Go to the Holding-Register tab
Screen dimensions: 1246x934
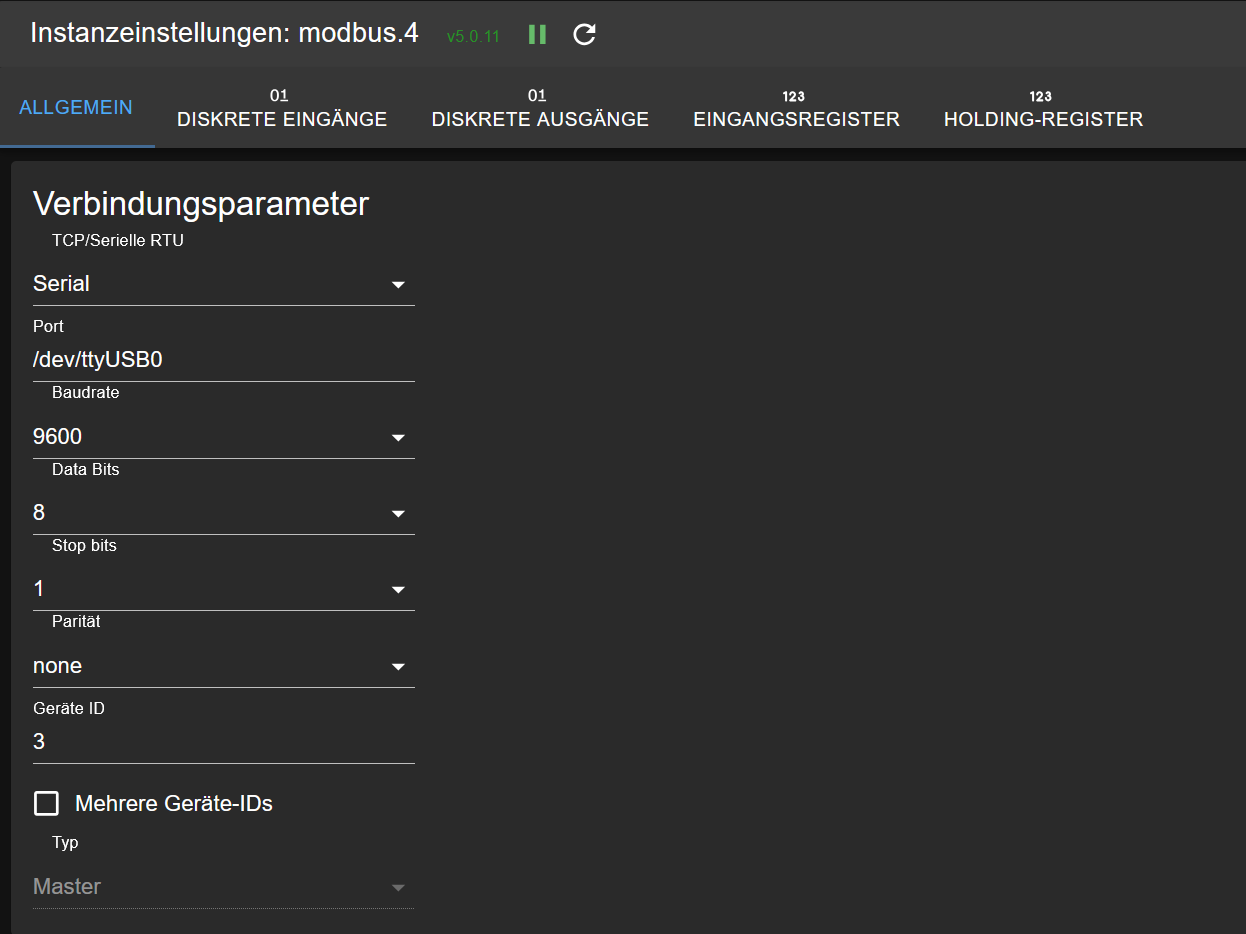[x=1043, y=119]
